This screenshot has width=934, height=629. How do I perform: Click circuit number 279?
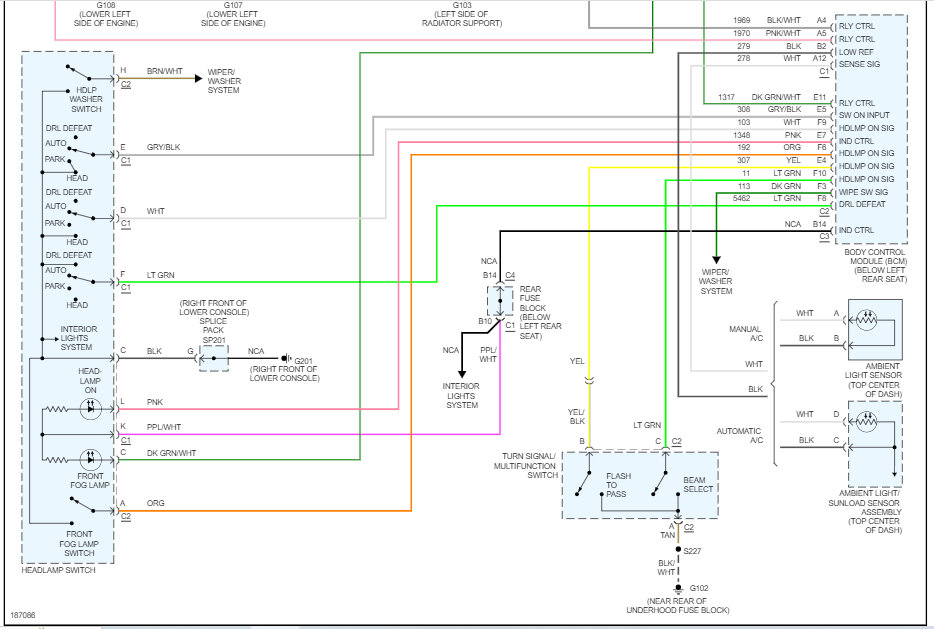(x=743, y=46)
